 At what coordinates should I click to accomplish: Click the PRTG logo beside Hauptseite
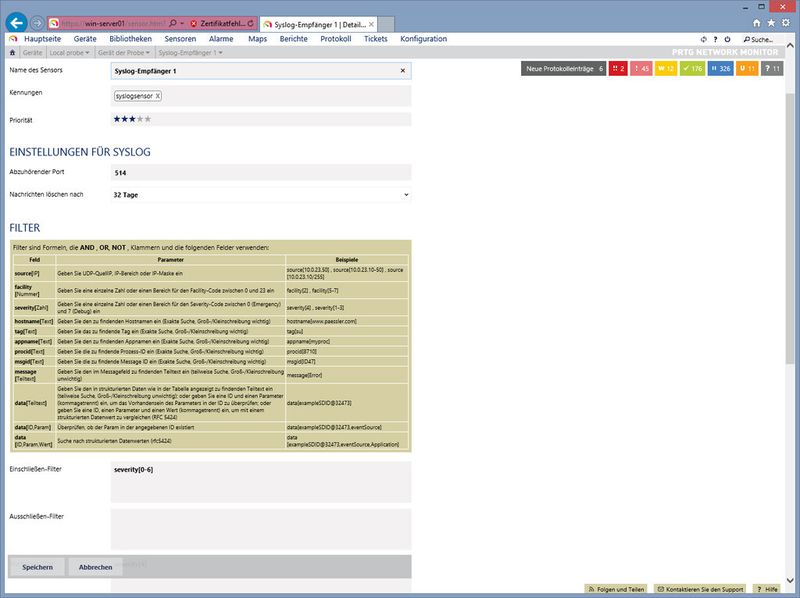point(14,39)
